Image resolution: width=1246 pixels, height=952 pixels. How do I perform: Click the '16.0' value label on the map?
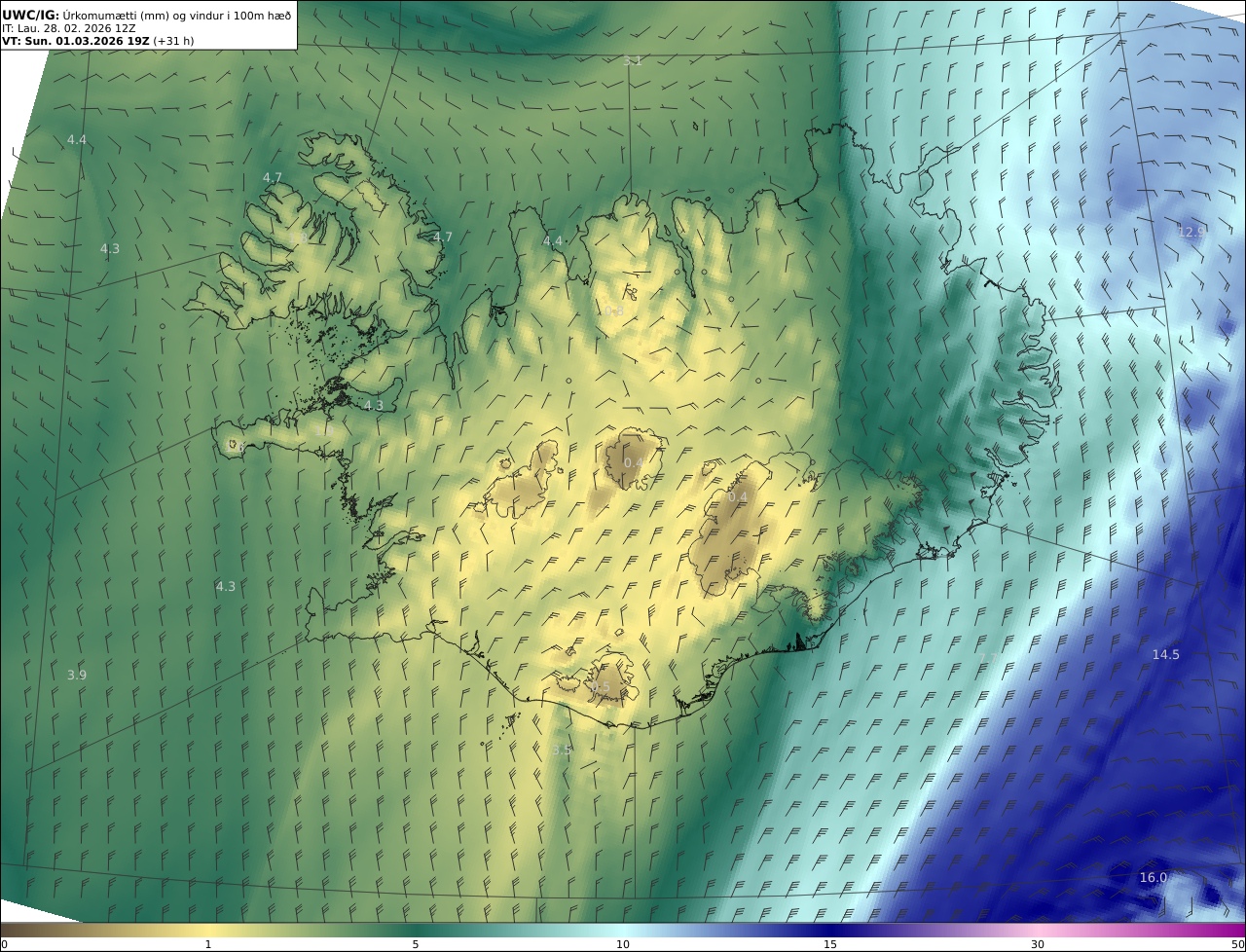[x=1153, y=877]
